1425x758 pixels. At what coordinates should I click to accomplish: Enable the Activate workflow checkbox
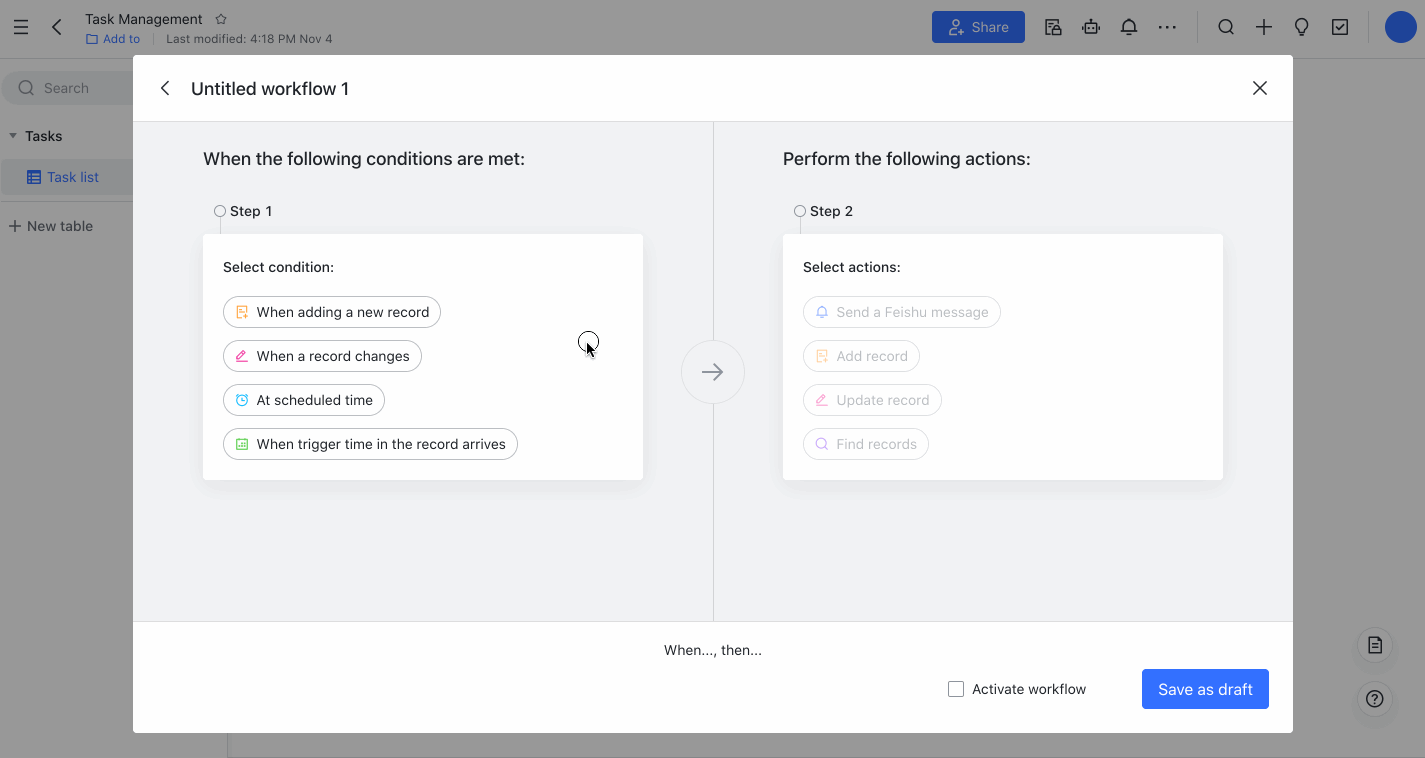[x=955, y=688]
